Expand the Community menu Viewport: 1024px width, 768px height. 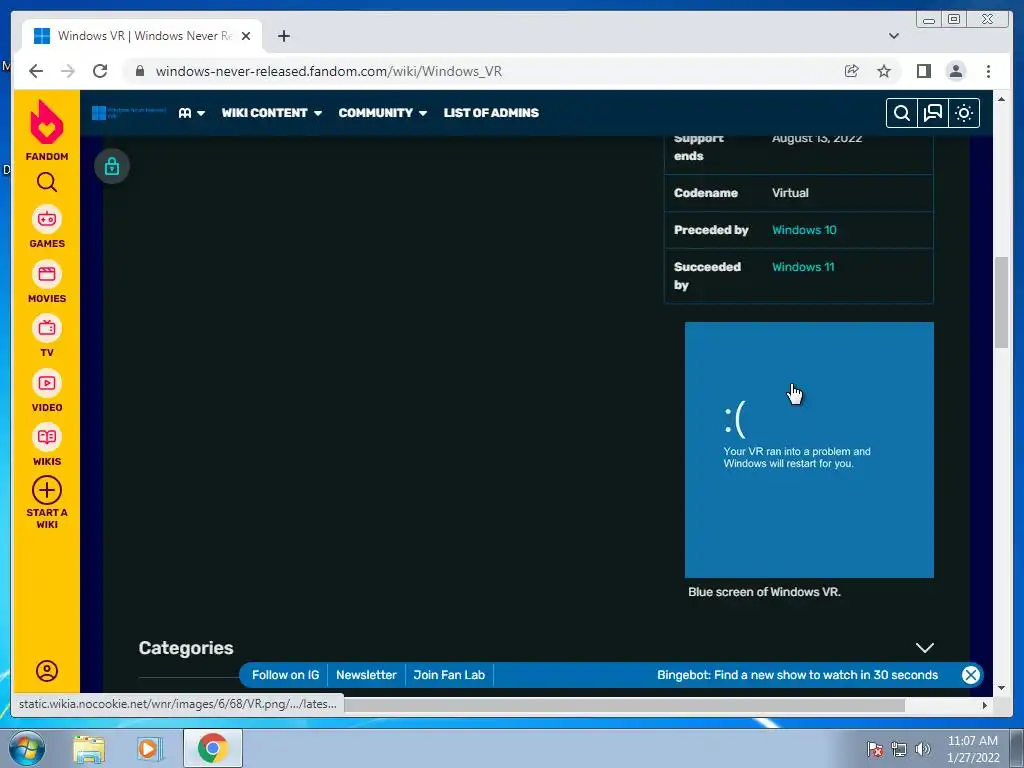tap(383, 113)
